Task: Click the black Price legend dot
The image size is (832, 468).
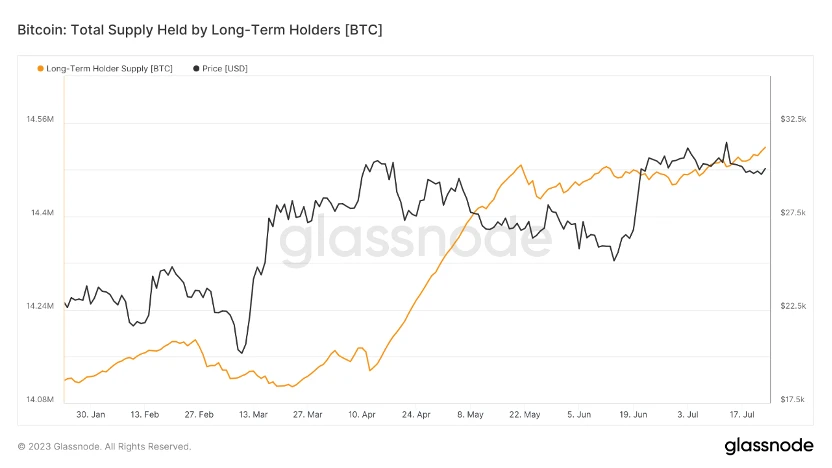Action: pyautogui.click(x=195, y=68)
